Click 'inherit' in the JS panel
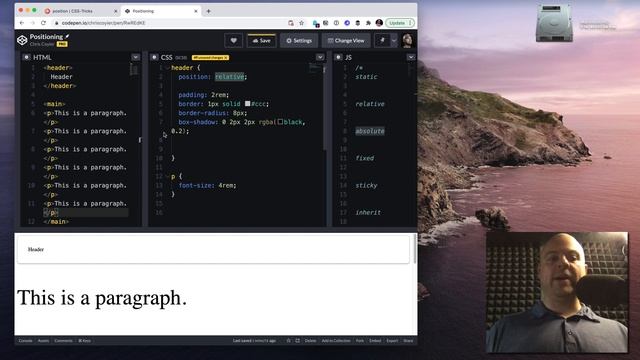 368,212
